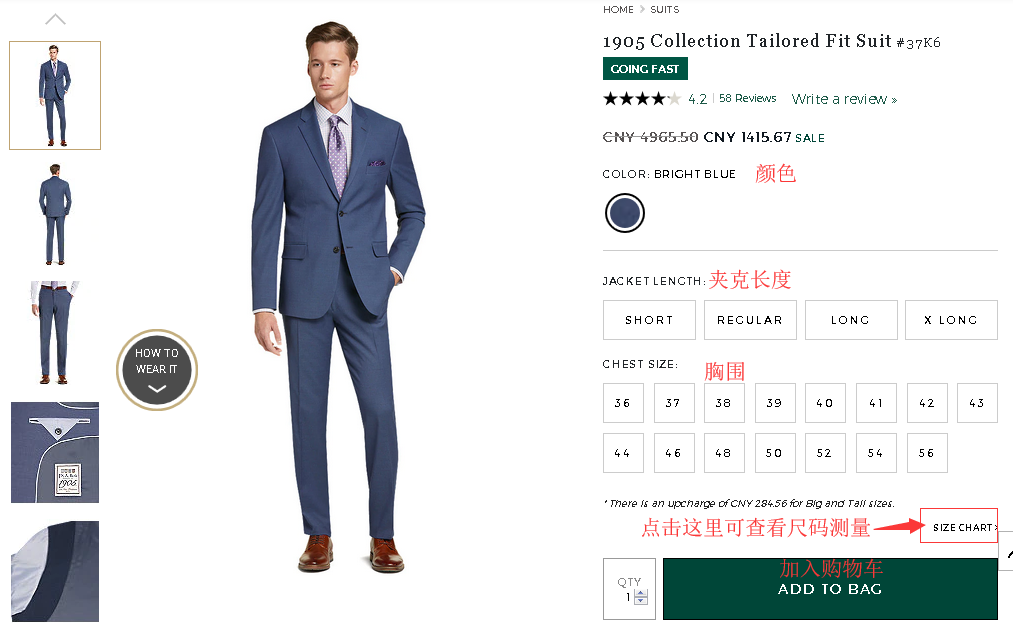Select SHORT jacket length
Screen dimensions: 1013x633
(649, 320)
